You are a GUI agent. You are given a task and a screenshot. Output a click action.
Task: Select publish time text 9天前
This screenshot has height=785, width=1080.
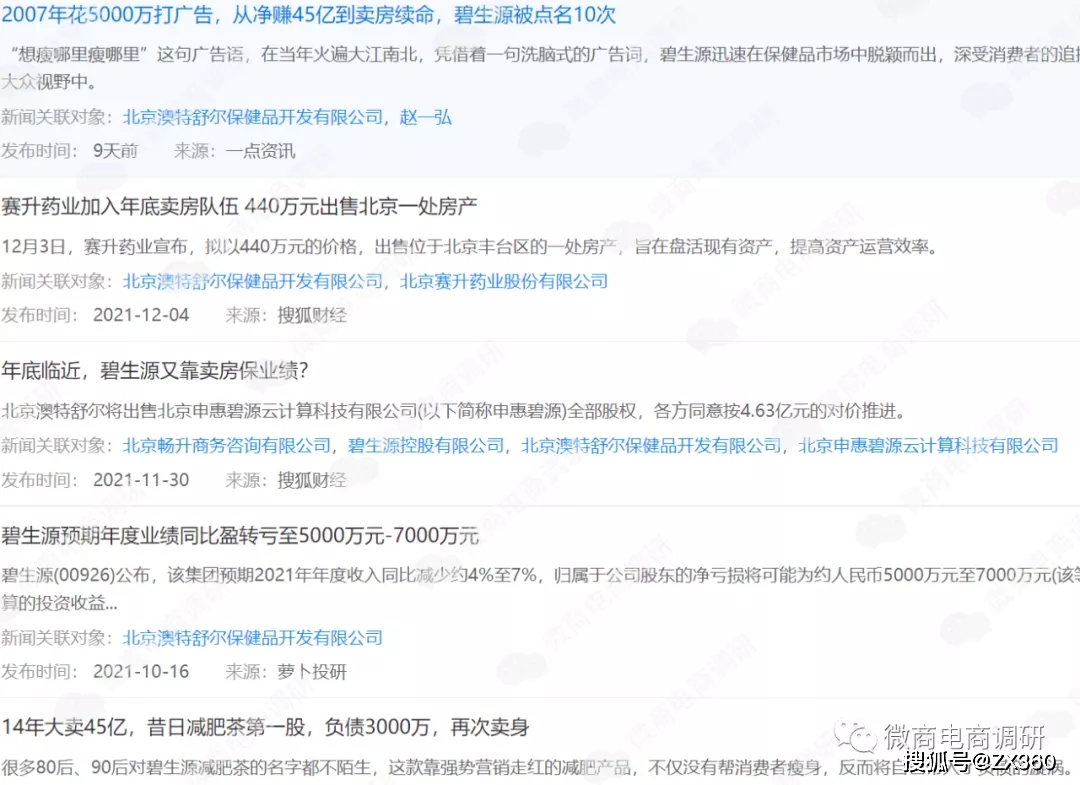pyautogui.click(x=115, y=151)
